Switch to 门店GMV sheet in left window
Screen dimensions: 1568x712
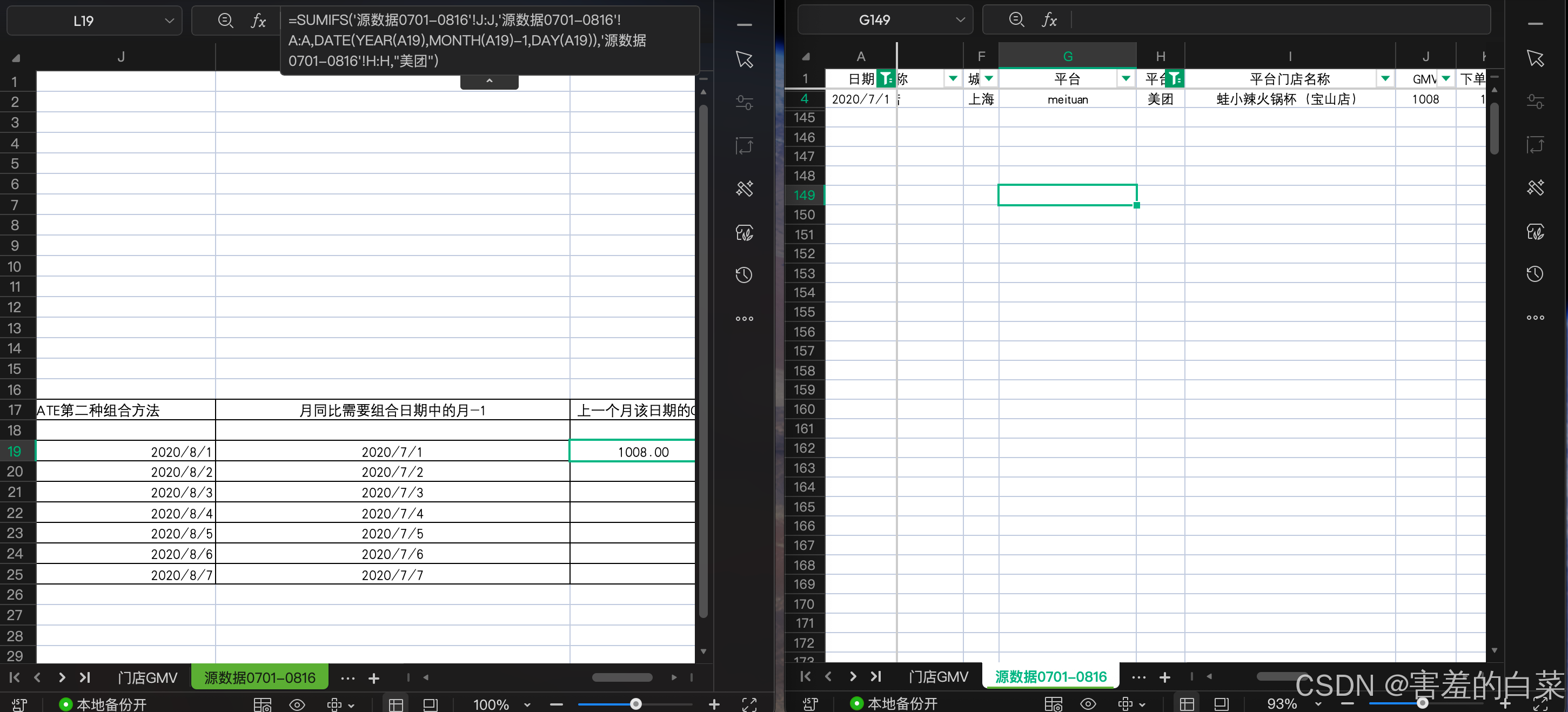(148, 677)
